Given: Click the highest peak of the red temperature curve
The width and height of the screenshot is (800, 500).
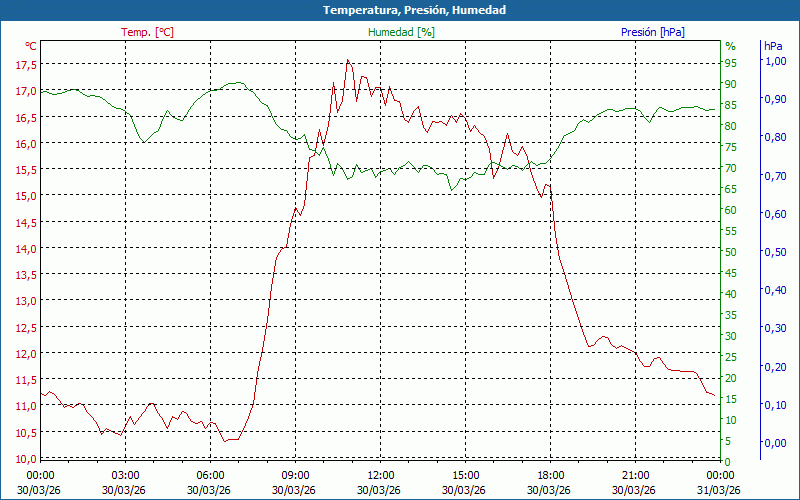Looking at the screenshot, I should tap(347, 60).
